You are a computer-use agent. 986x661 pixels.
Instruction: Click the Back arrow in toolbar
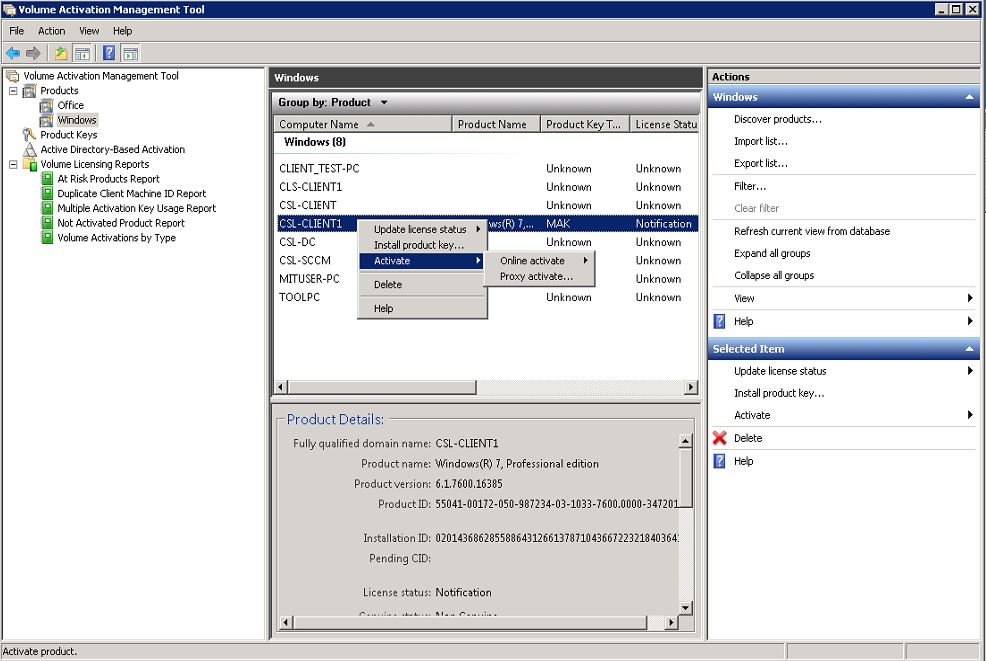(x=13, y=53)
